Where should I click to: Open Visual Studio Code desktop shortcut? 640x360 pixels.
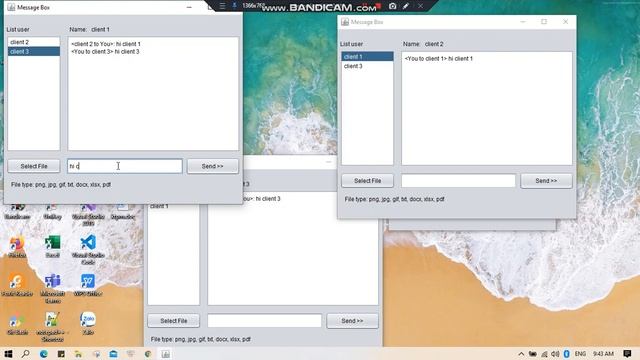tap(88, 249)
